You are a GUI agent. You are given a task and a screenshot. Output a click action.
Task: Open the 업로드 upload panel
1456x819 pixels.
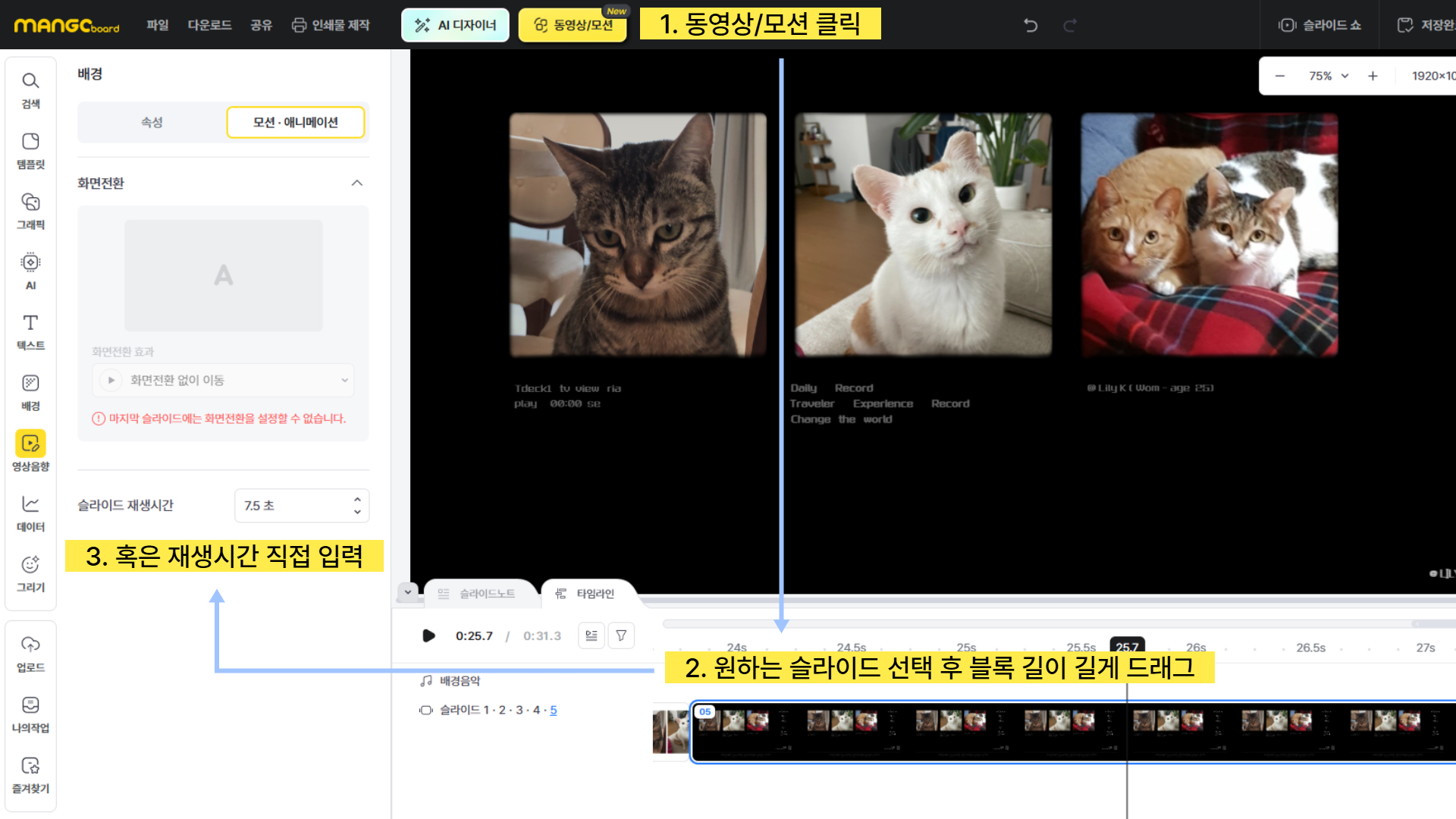[30, 653]
